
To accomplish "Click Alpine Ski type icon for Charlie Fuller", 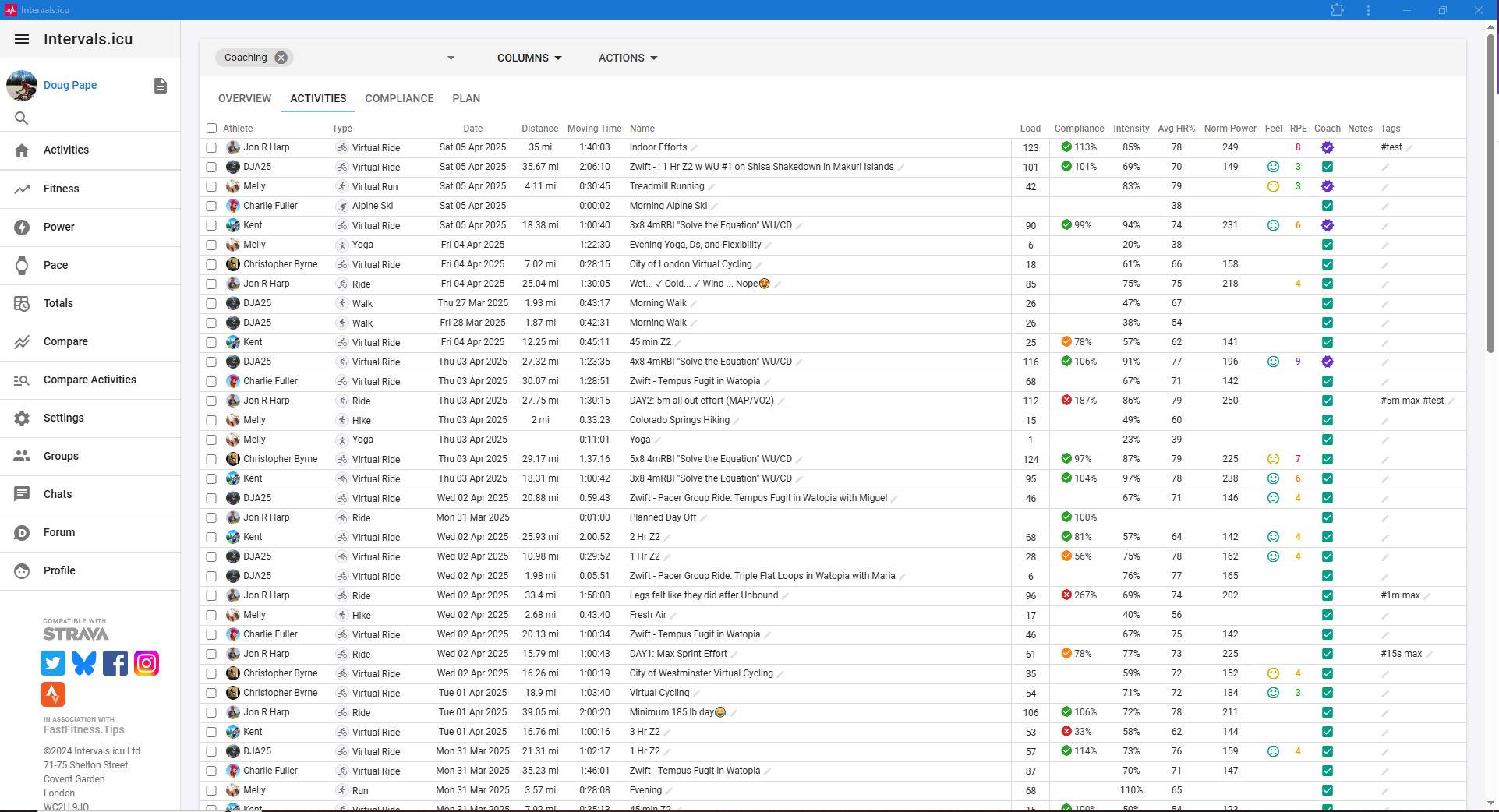I will (341, 206).
